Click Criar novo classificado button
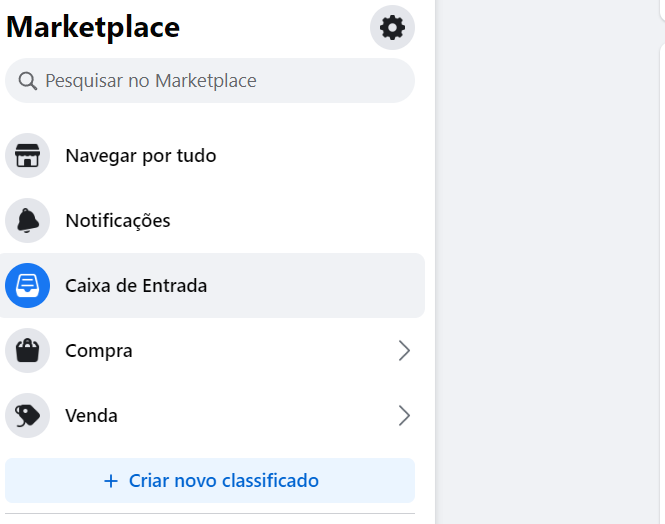This screenshot has width=665, height=524. [x=210, y=480]
